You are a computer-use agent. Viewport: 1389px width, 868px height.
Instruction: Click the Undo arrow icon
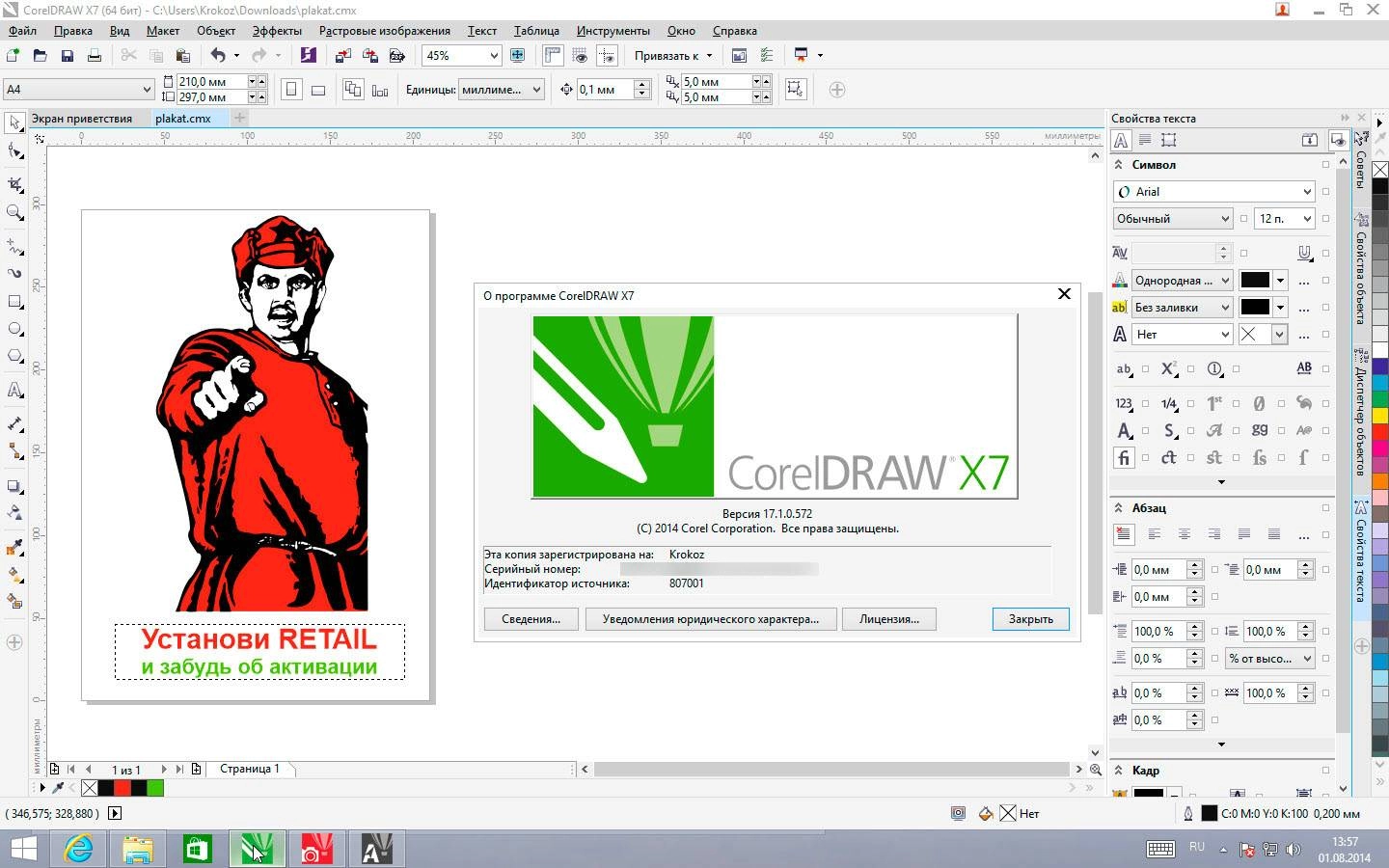point(218,56)
